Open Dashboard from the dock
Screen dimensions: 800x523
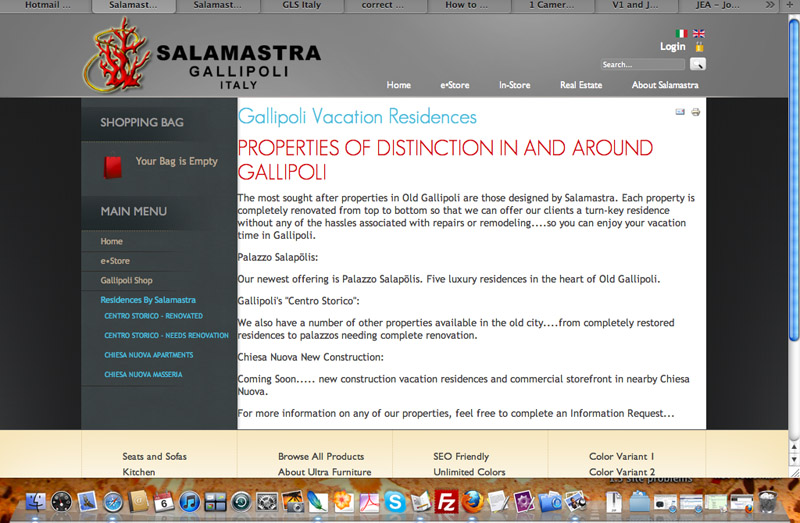[x=61, y=502]
